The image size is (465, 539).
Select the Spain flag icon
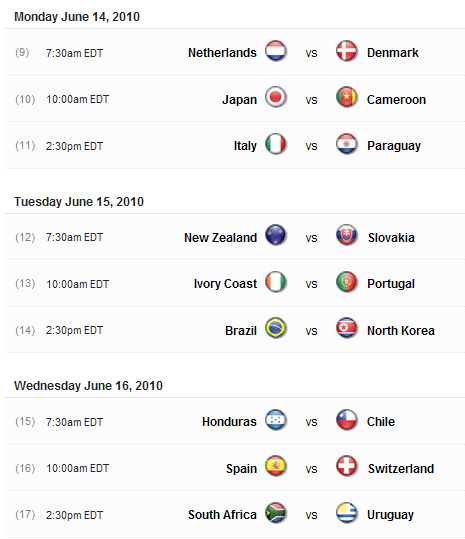[276, 466]
